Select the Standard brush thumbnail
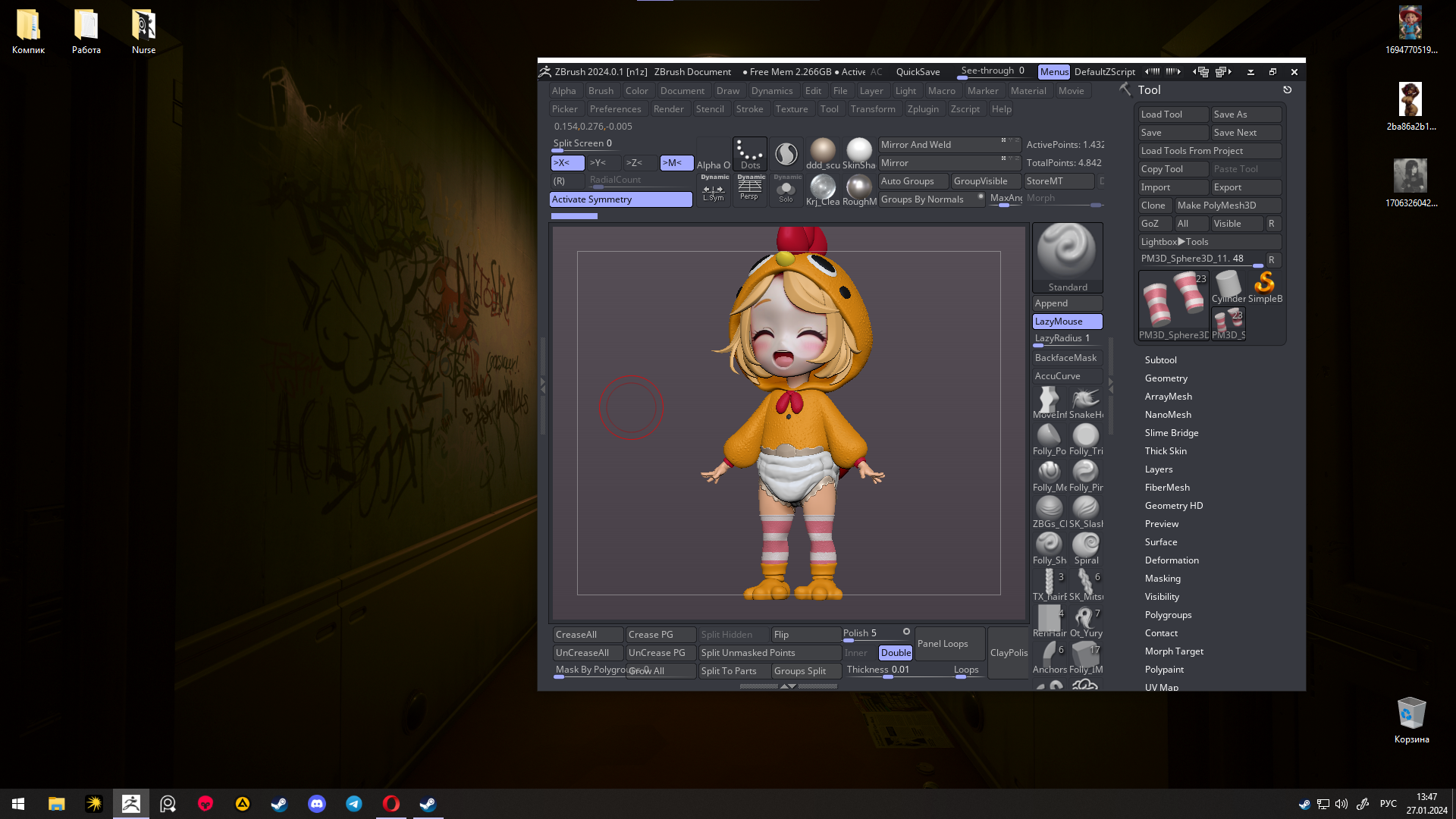Screen dimensions: 1456x819 [1067, 257]
